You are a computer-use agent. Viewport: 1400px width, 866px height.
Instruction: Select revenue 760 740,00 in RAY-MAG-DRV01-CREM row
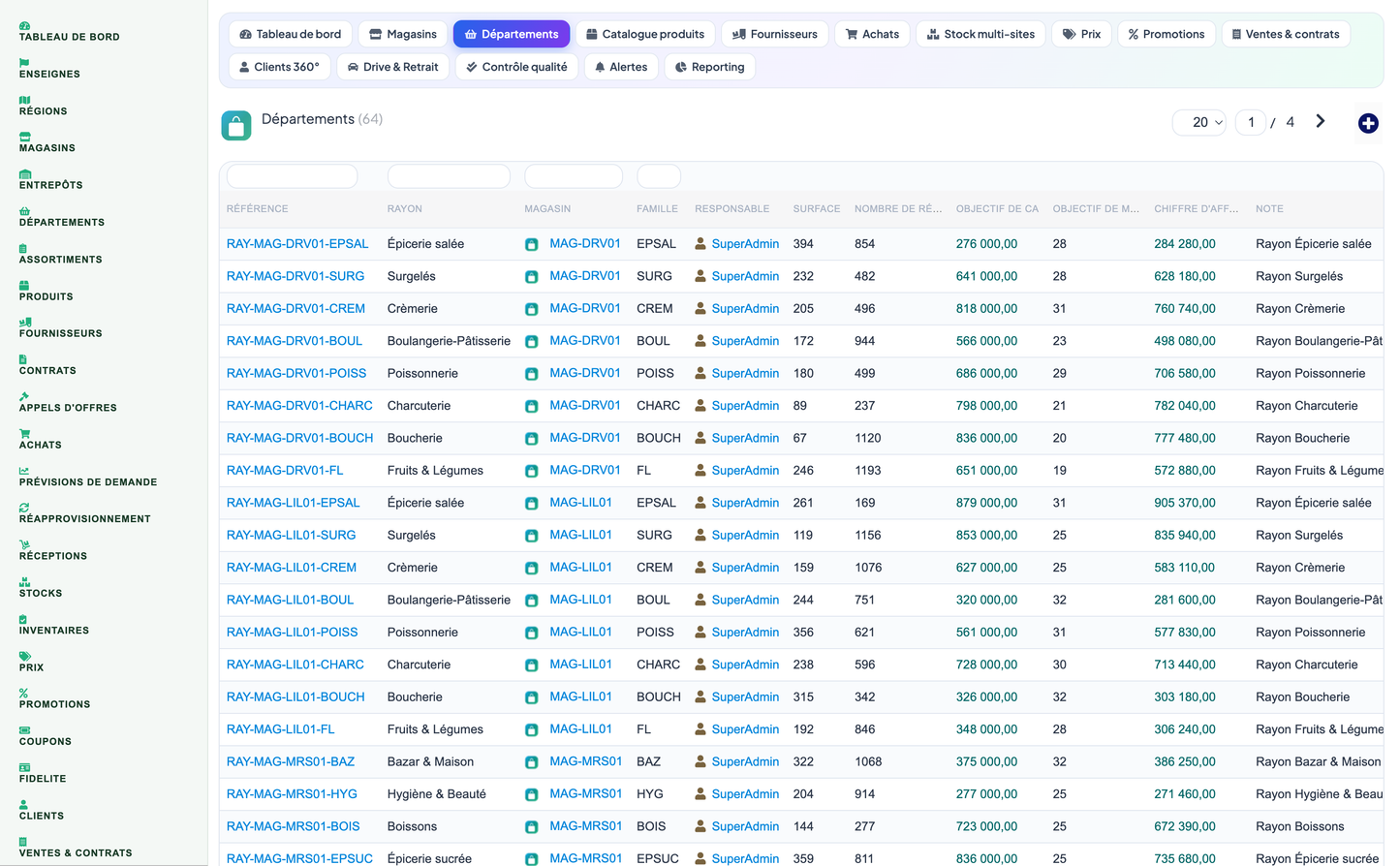[1184, 308]
